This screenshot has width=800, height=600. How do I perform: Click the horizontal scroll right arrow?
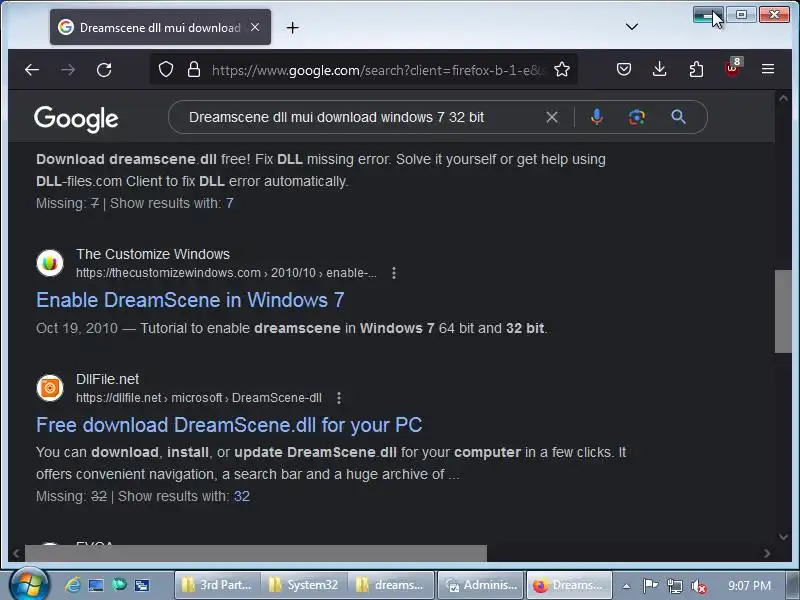tap(766, 553)
